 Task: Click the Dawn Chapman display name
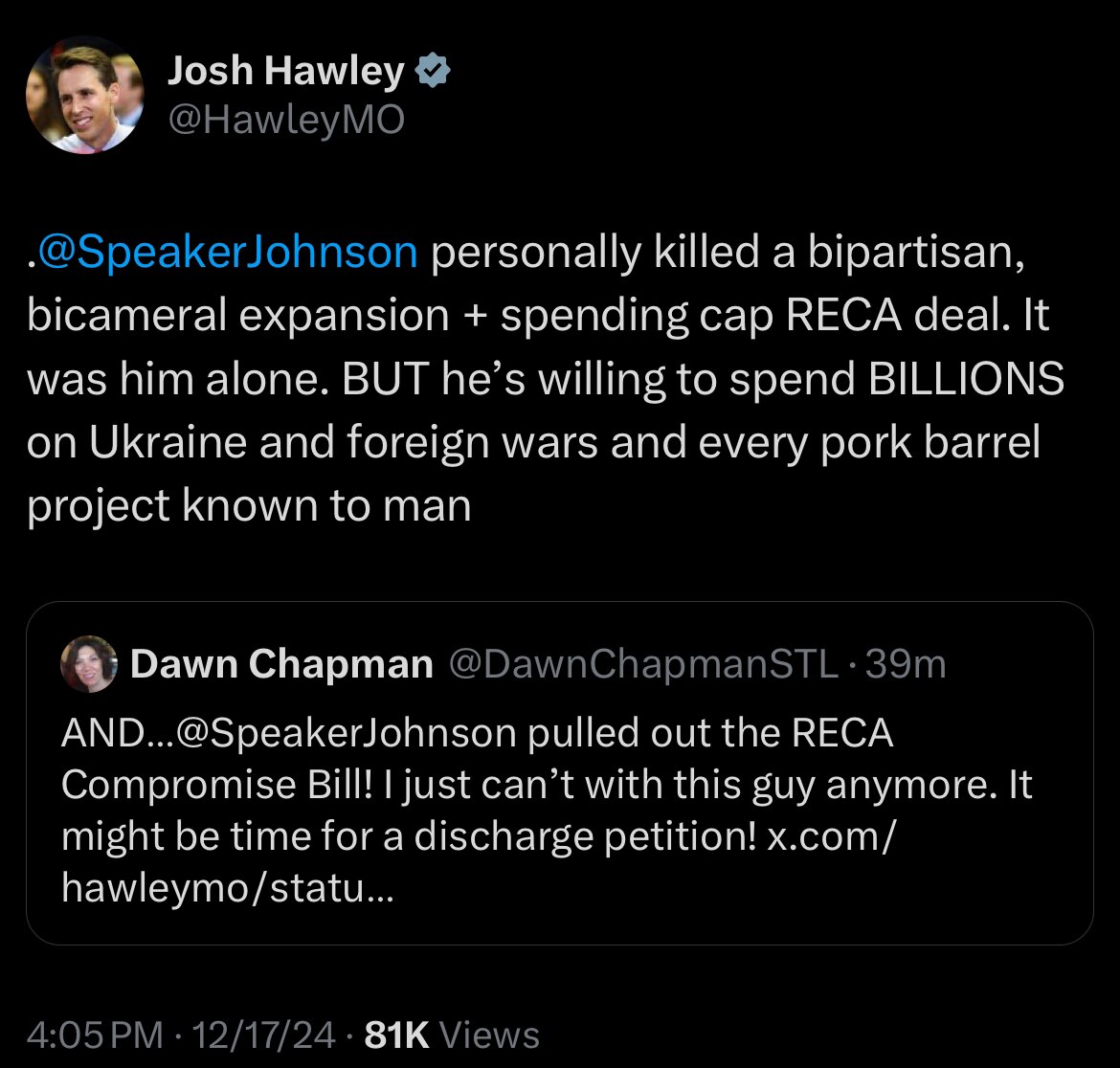coord(282,663)
